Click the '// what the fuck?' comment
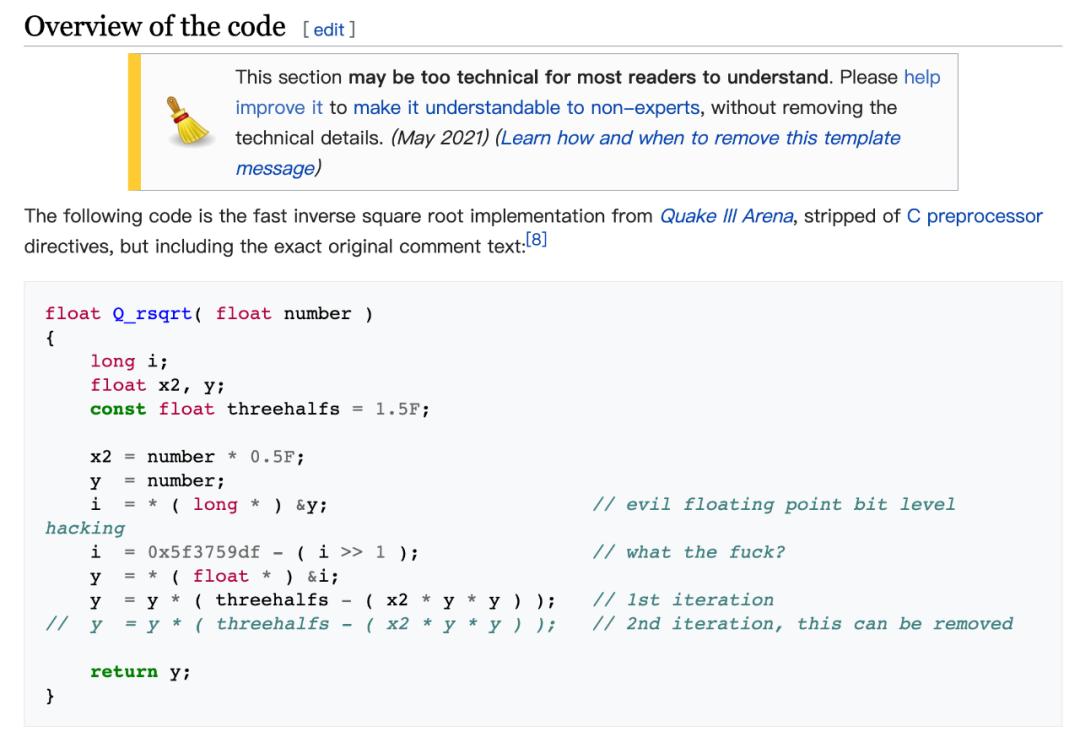The image size is (1080, 743). (688, 552)
